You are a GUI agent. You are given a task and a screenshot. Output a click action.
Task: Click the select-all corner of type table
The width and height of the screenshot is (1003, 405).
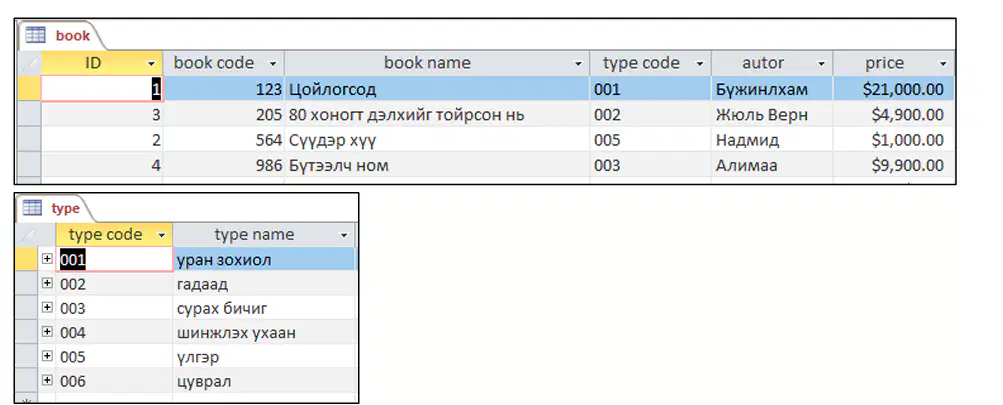pos(36,235)
